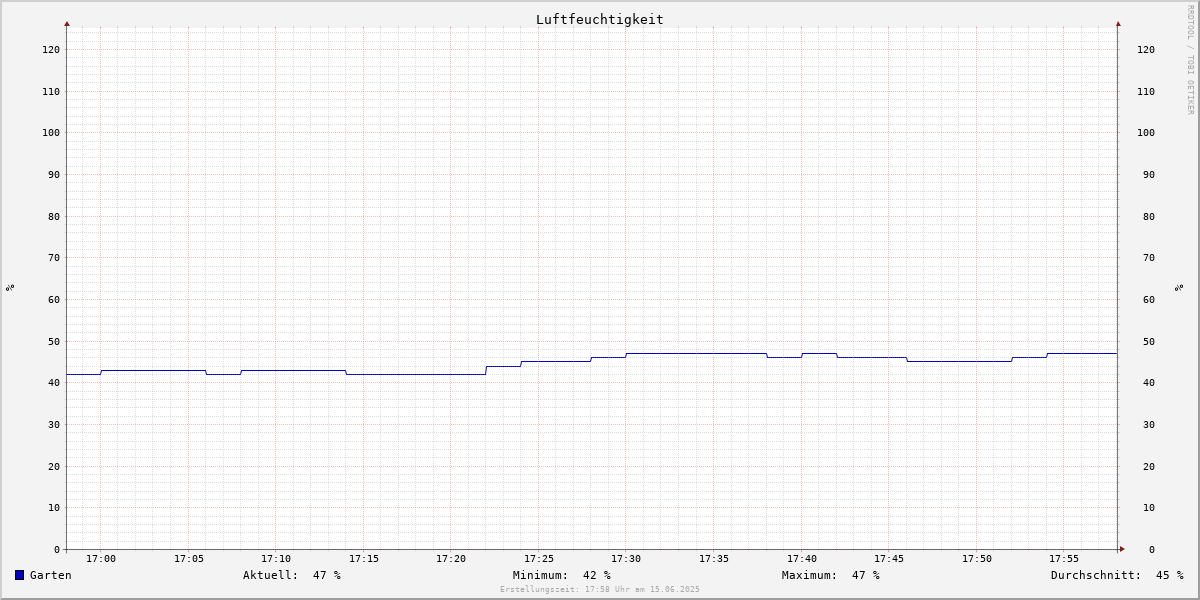This screenshot has height=600, width=1200.
Task: Click the 17:25 time axis label
Action: pyautogui.click(x=539, y=559)
